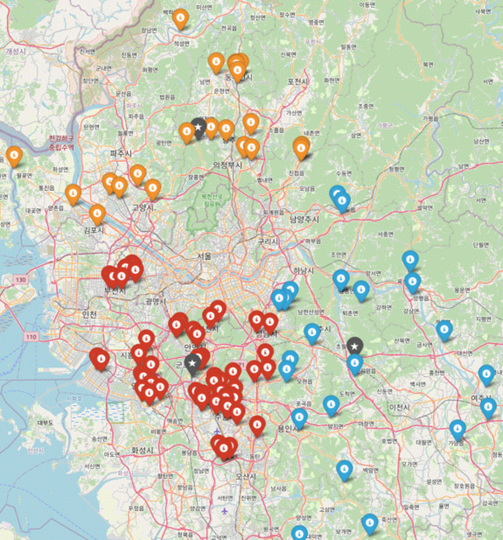Select the orange marker above 남면 label
This screenshot has height=540, width=503.
click(216, 63)
